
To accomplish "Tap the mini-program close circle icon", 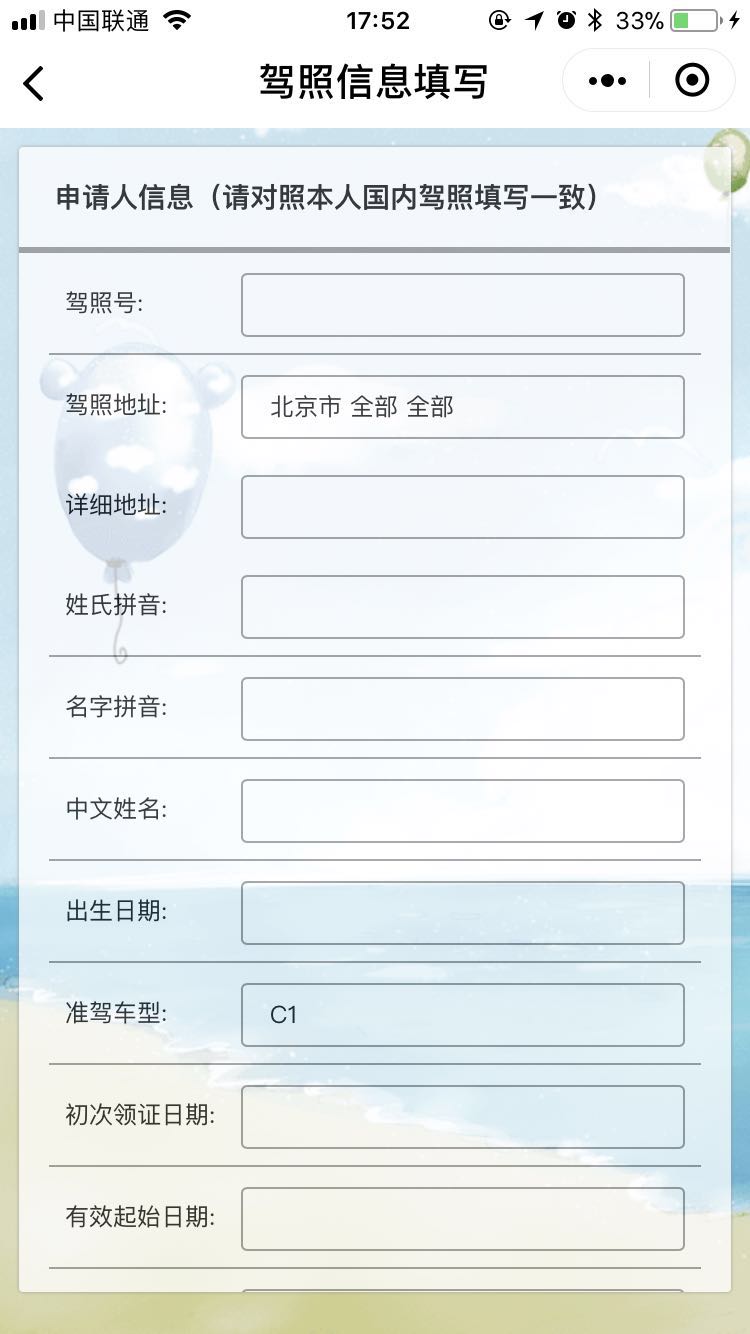I will point(692,80).
